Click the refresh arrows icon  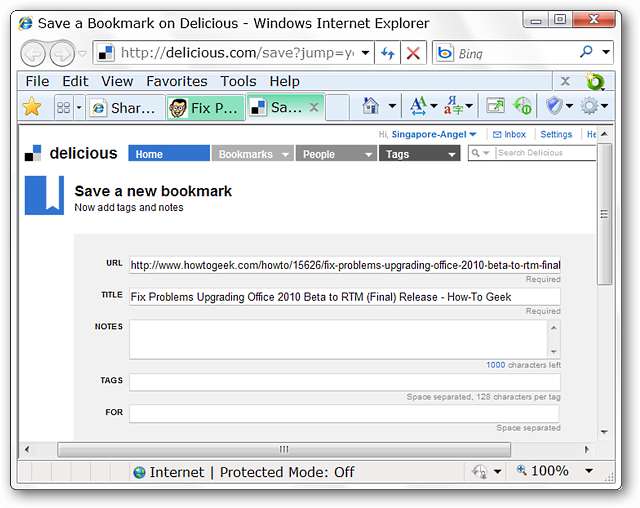[387, 53]
